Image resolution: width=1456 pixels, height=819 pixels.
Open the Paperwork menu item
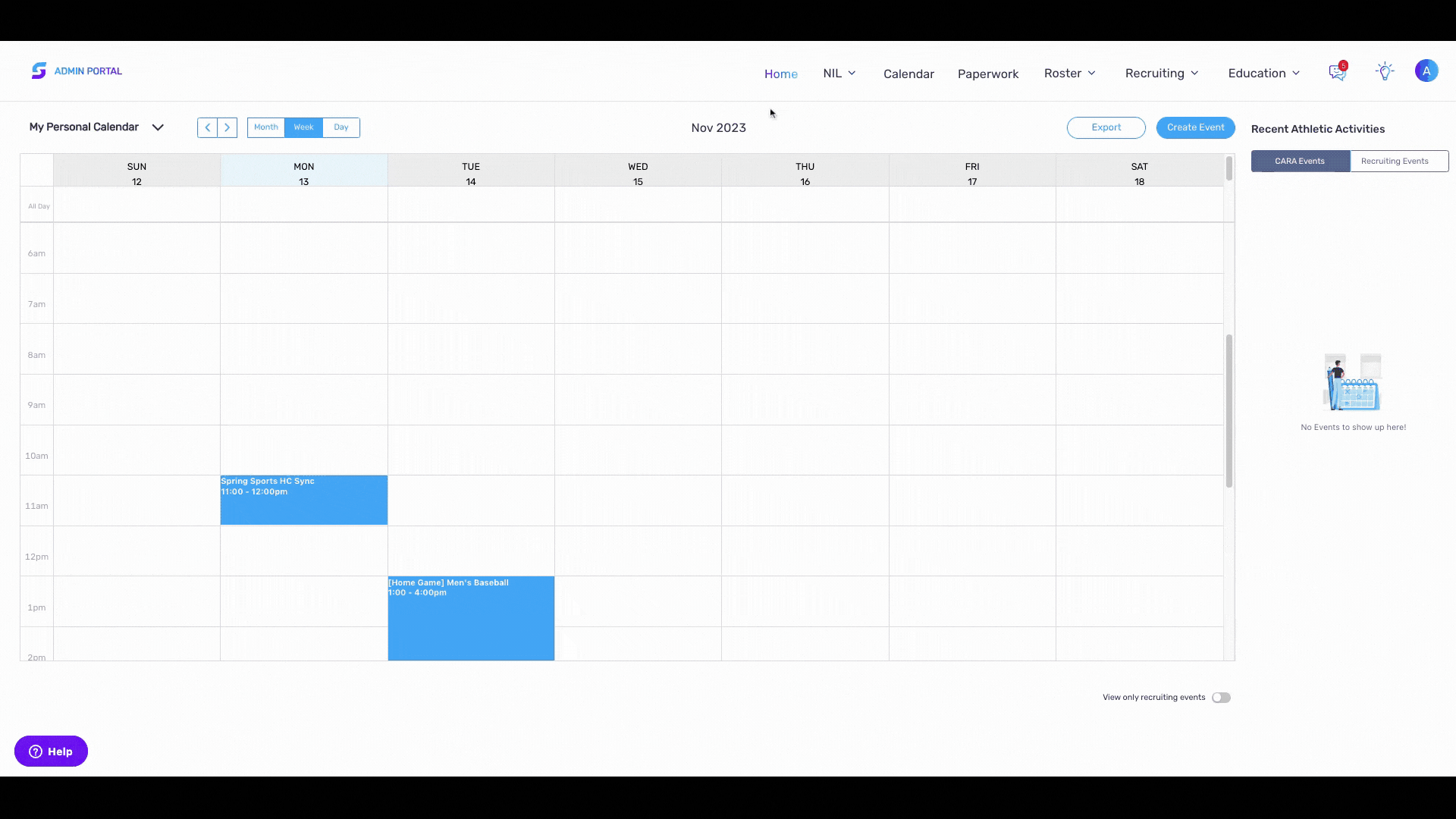pyautogui.click(x=988, y=74)
